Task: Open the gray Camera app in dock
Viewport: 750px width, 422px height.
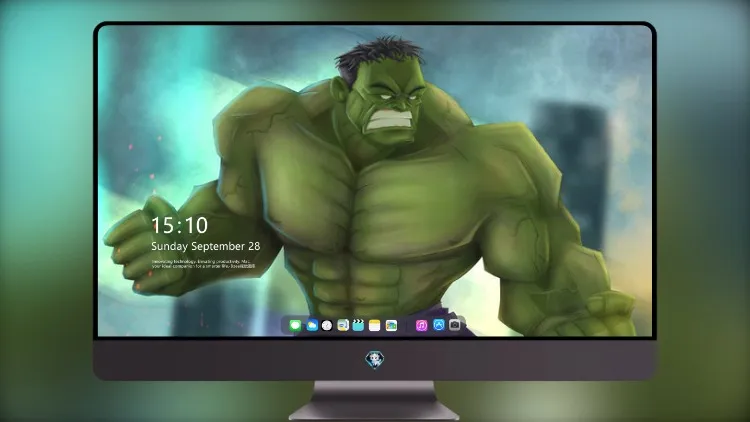Action: pos(455,325)
